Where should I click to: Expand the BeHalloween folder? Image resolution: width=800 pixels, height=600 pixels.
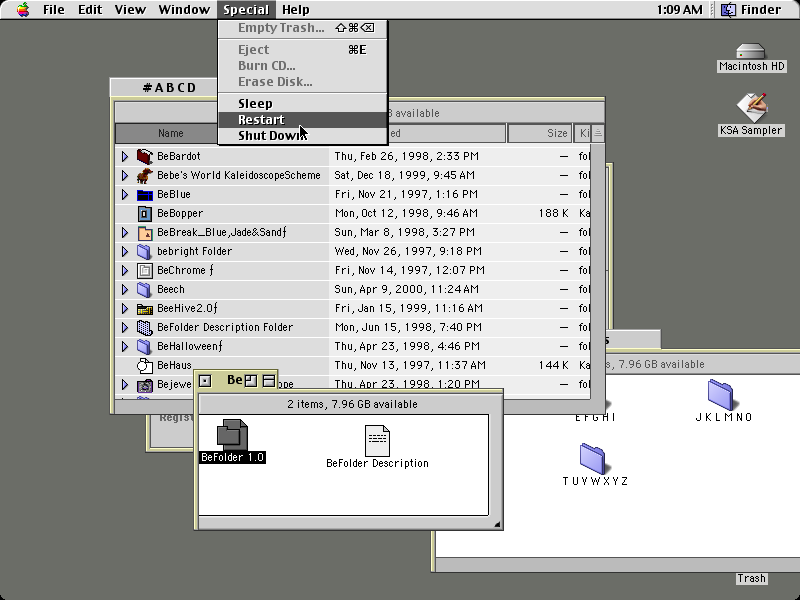[x=124, y=346]
